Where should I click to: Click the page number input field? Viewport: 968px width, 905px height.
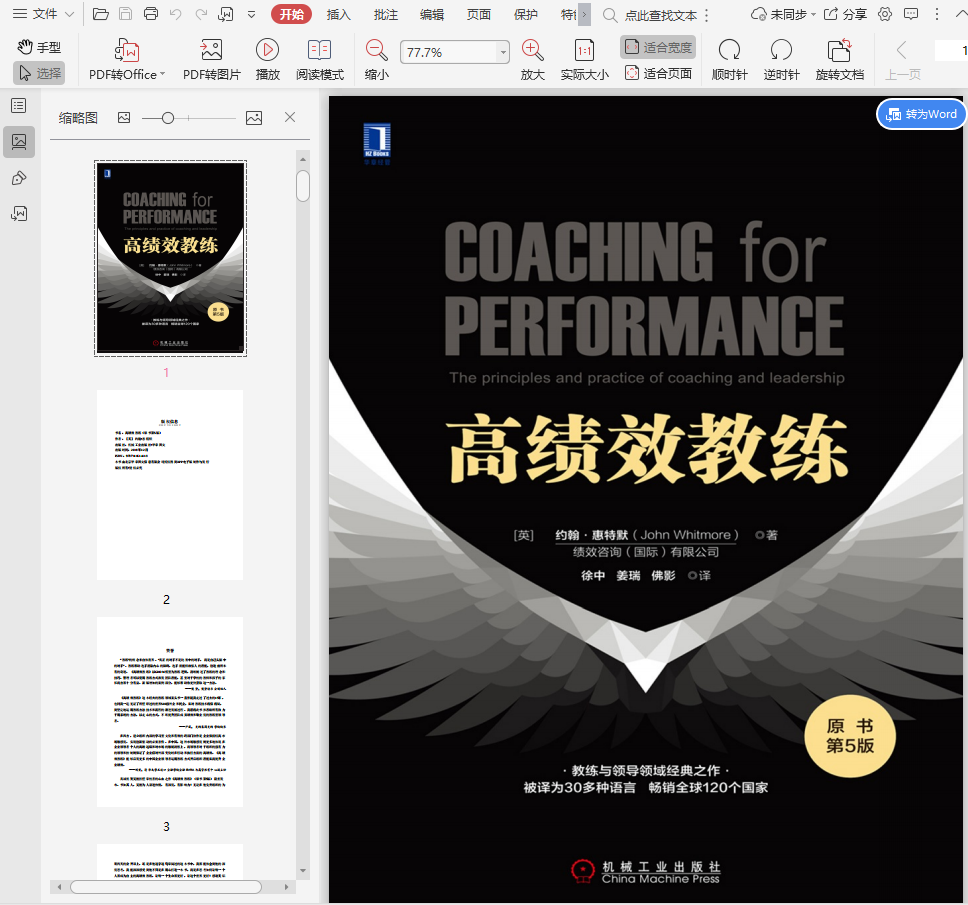(951, 51)
